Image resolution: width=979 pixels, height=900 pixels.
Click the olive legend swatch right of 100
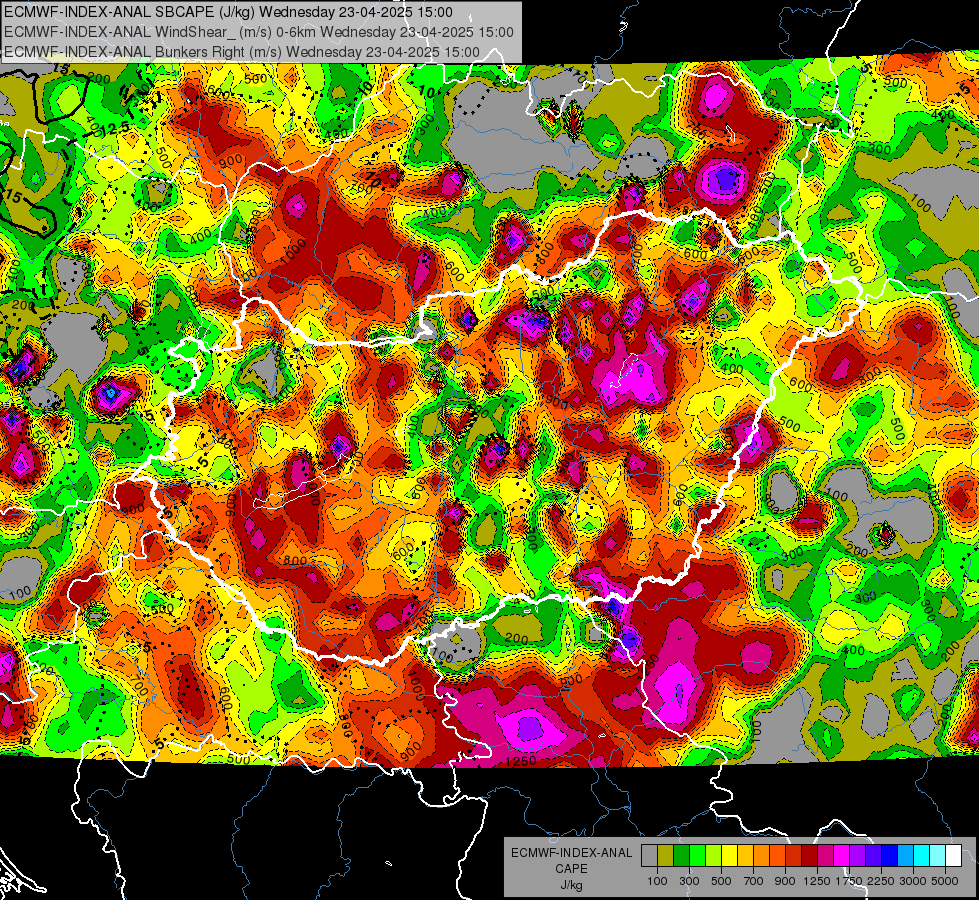[666, 856]
